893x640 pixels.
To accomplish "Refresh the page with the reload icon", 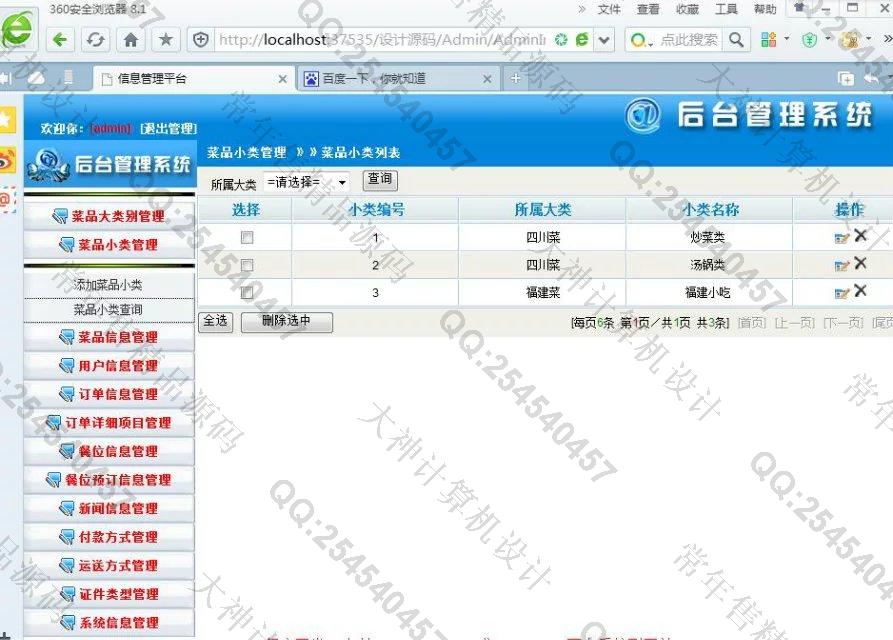I will click(x=96, y=40).
